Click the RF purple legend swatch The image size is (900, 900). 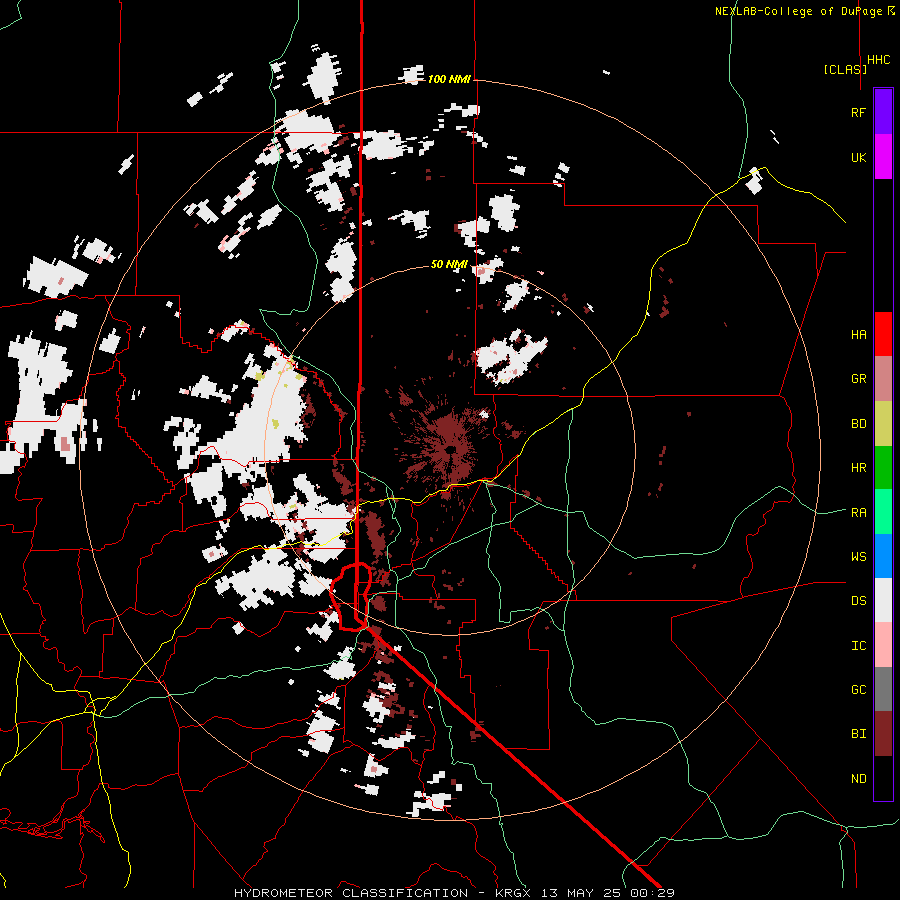(883, 112)
